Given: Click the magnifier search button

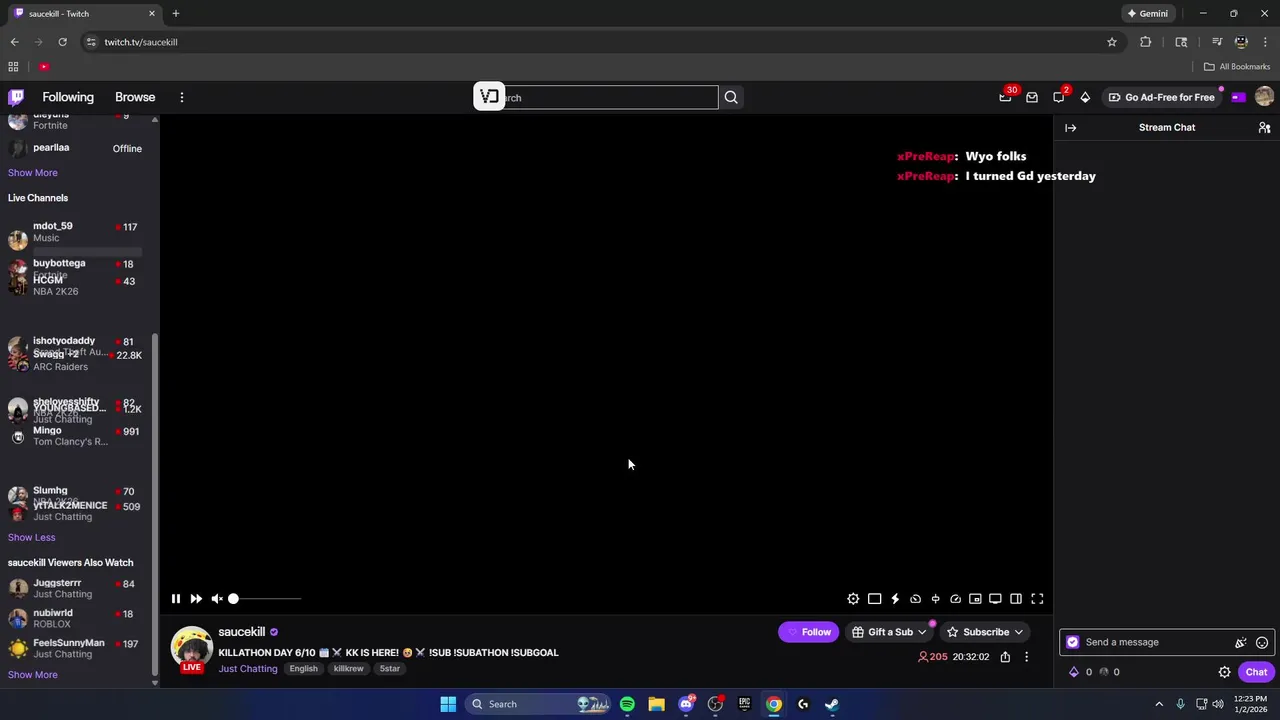Looking at the screenshot, I should (731, 97).
